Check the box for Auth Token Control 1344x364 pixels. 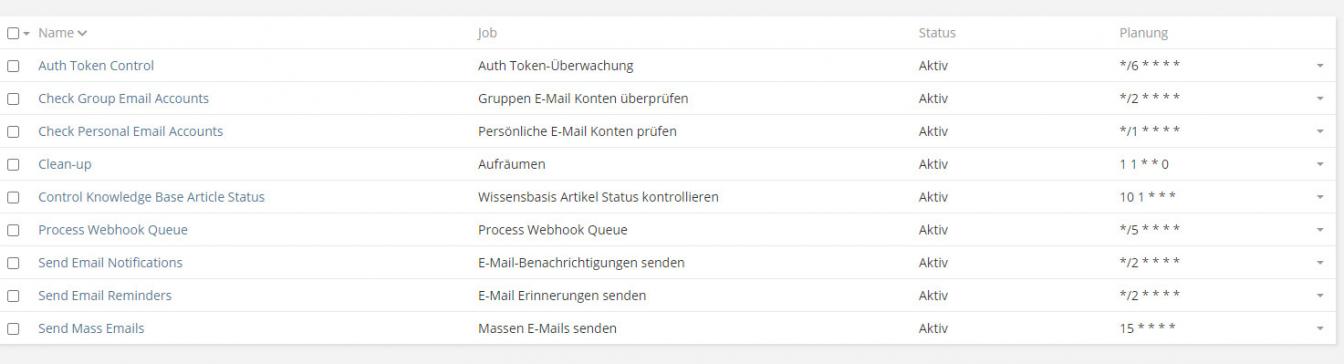coord(12,66)
